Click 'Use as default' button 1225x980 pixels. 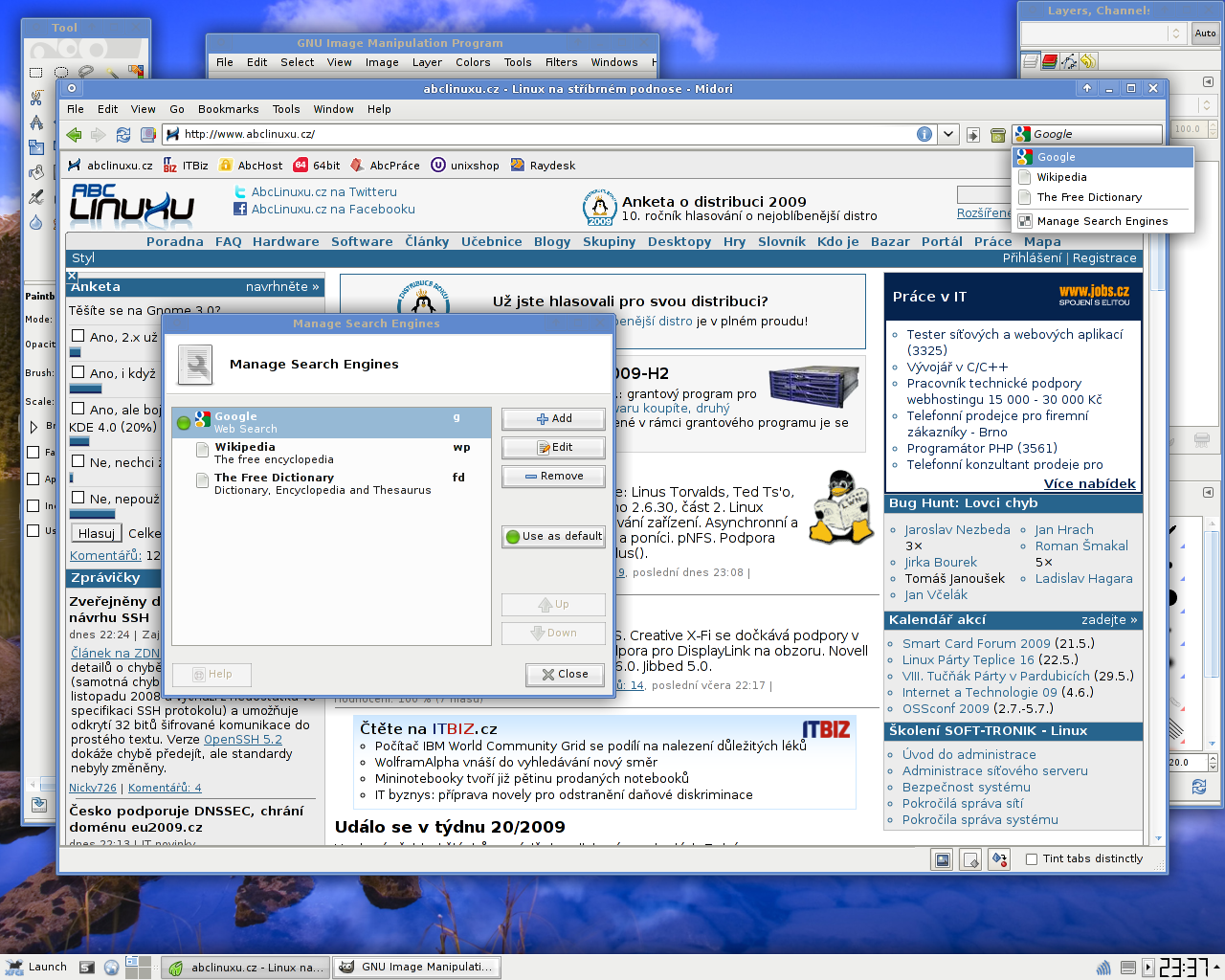click(x=554, y=536)
